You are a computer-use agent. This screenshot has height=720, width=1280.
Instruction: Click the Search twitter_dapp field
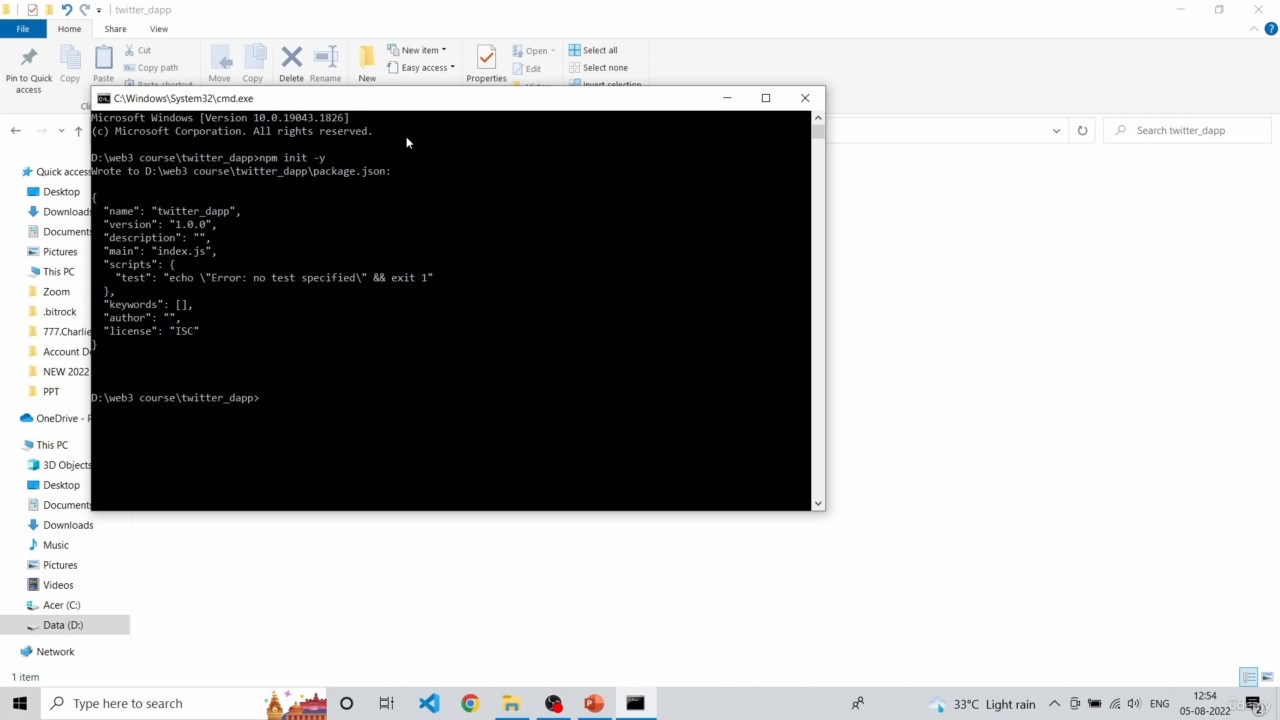tap(1188, 130)
